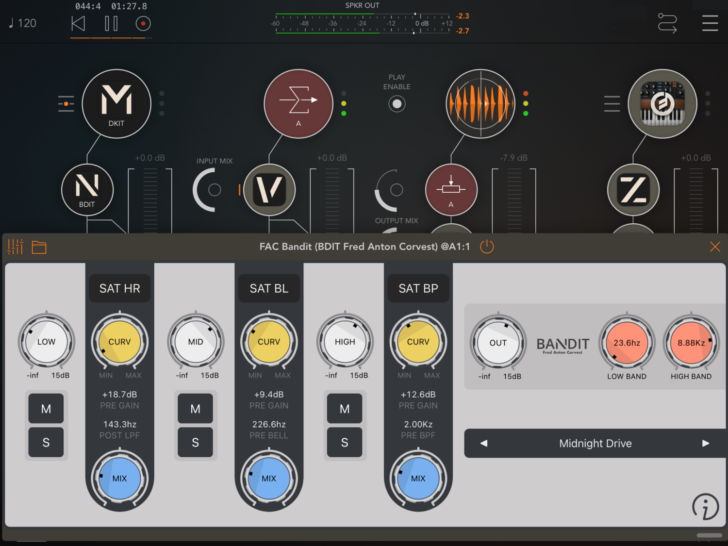Click the 8.88Kz HIGH BAND crossover knob

click(691, 343)
